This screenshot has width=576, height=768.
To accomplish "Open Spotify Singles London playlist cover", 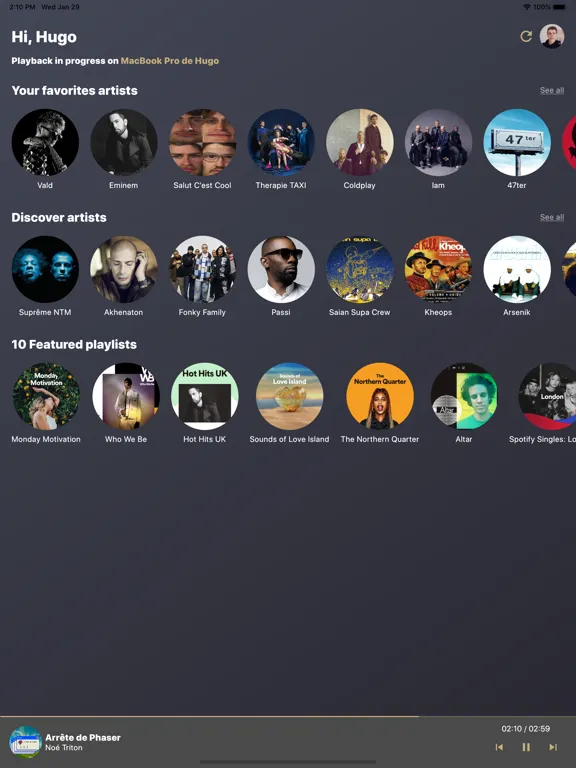I will coord(548,396).
